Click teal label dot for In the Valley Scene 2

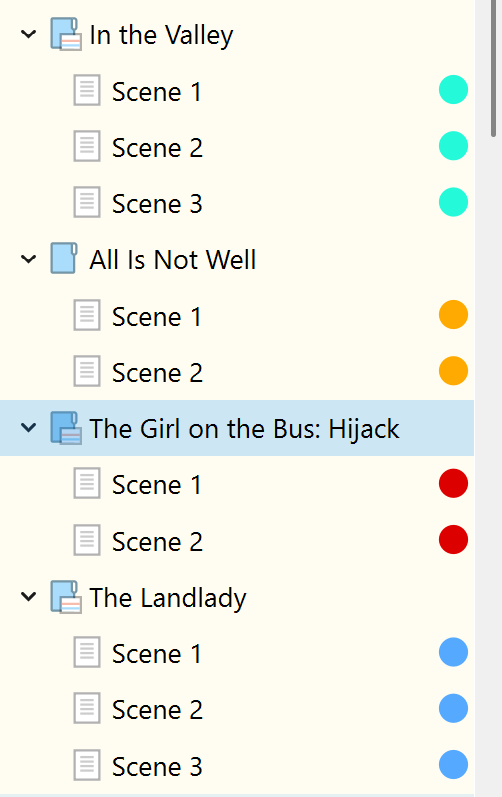(453, 146)
